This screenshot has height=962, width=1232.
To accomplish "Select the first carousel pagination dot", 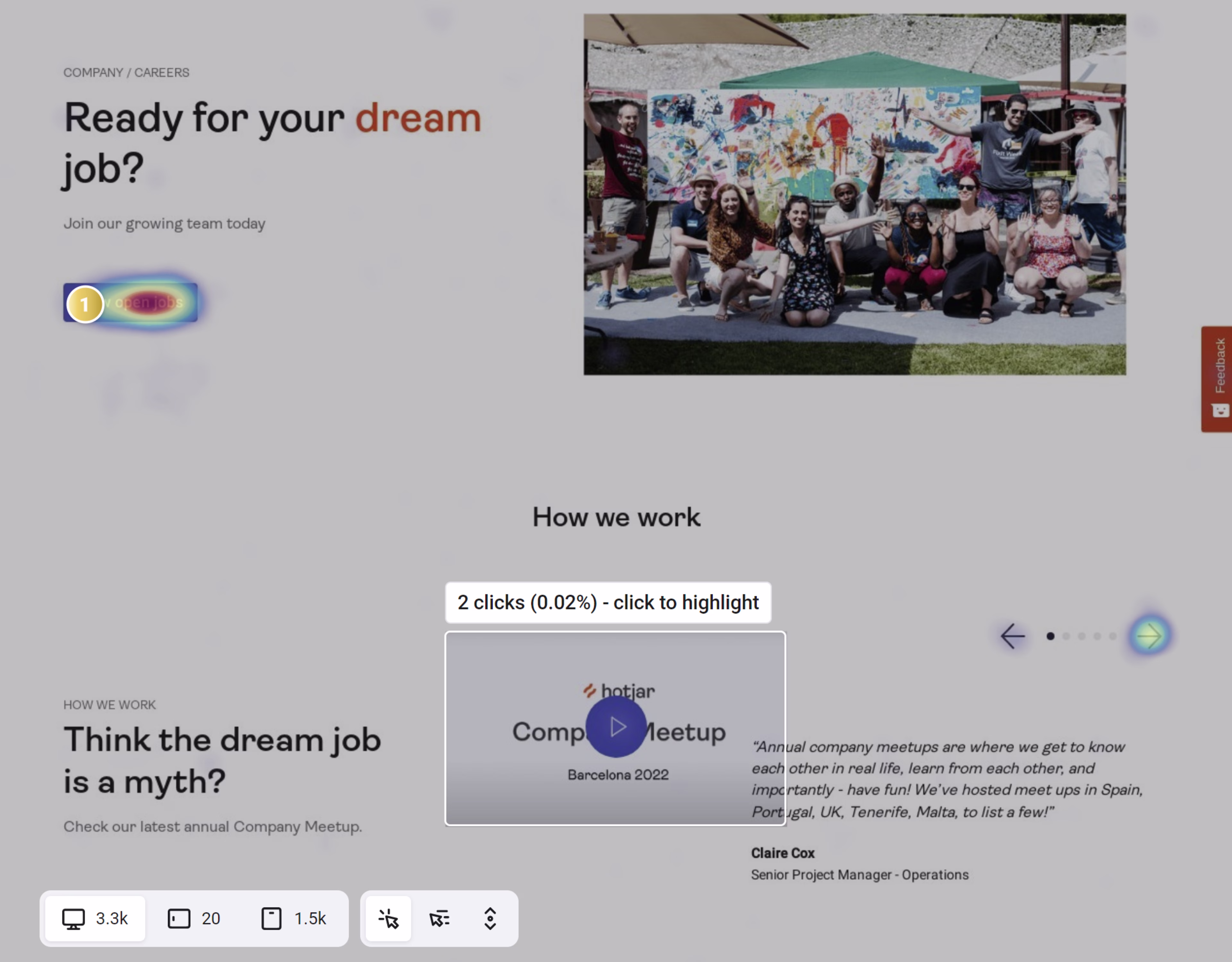I will pos(1050,636).
